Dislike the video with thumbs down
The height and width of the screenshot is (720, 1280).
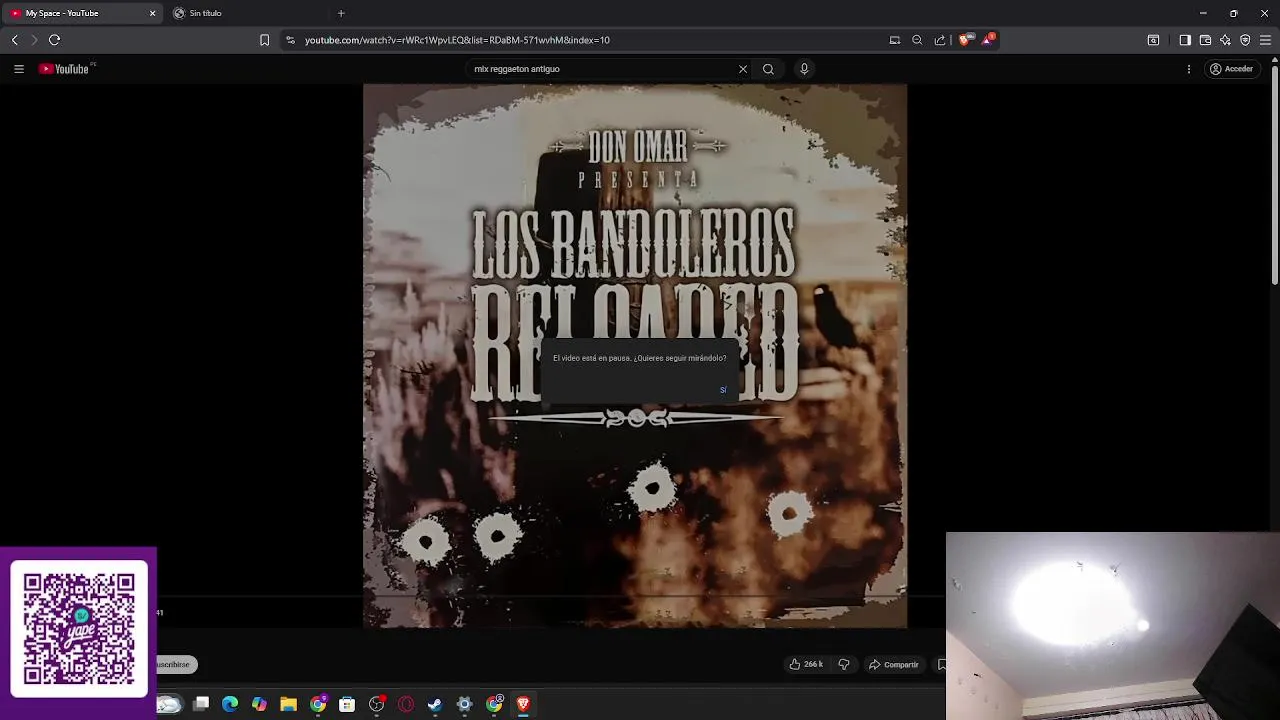coord(843,664)
